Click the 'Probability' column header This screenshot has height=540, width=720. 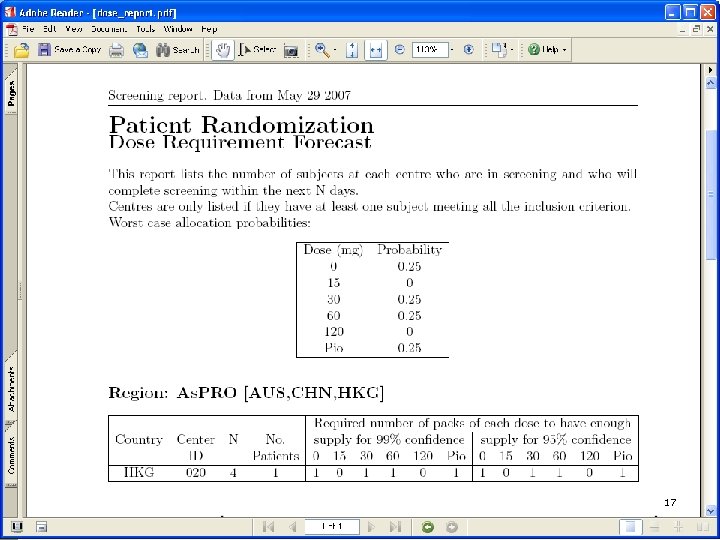(x=409, y=250)
